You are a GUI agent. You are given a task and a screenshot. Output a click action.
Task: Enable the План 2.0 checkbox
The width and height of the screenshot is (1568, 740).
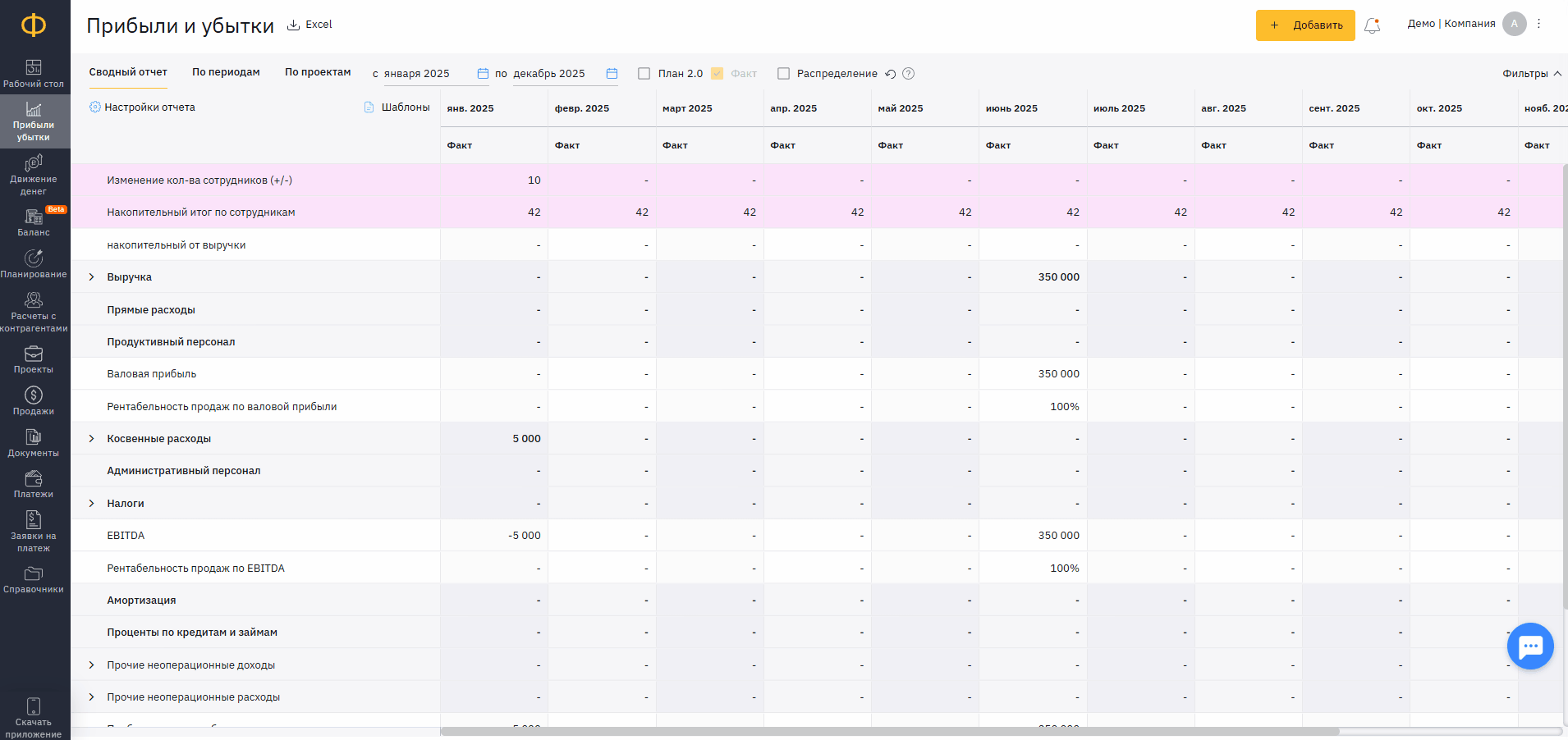click(x=644, y=74)
